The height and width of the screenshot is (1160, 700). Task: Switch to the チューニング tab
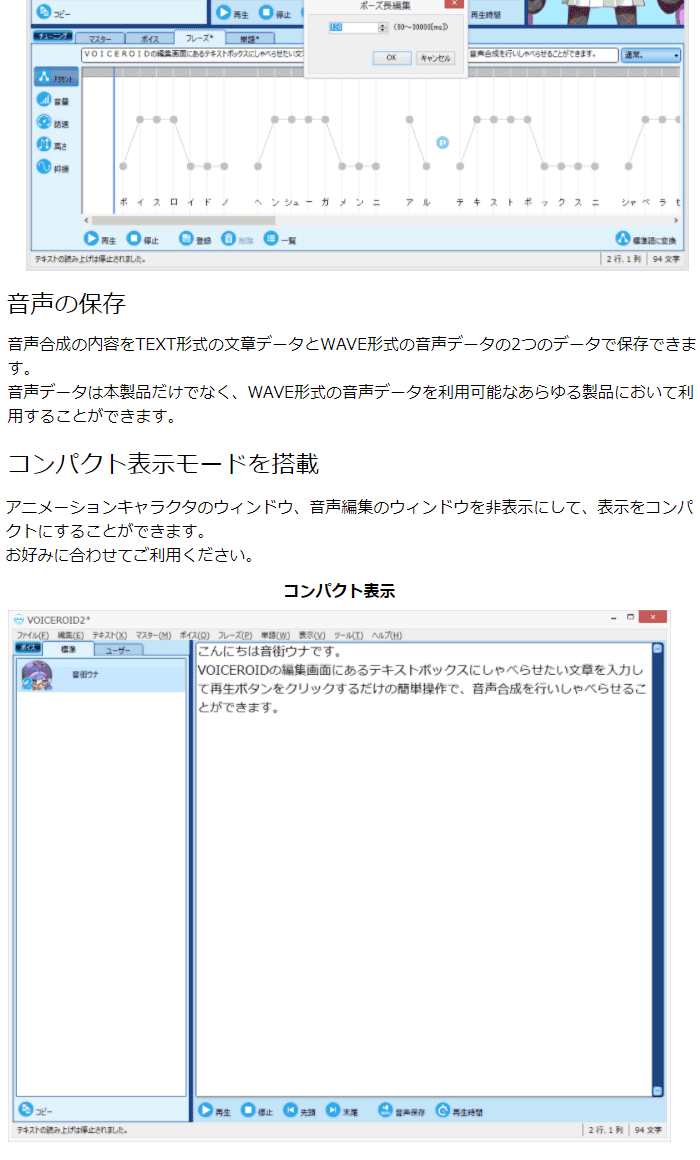[53, 36]
